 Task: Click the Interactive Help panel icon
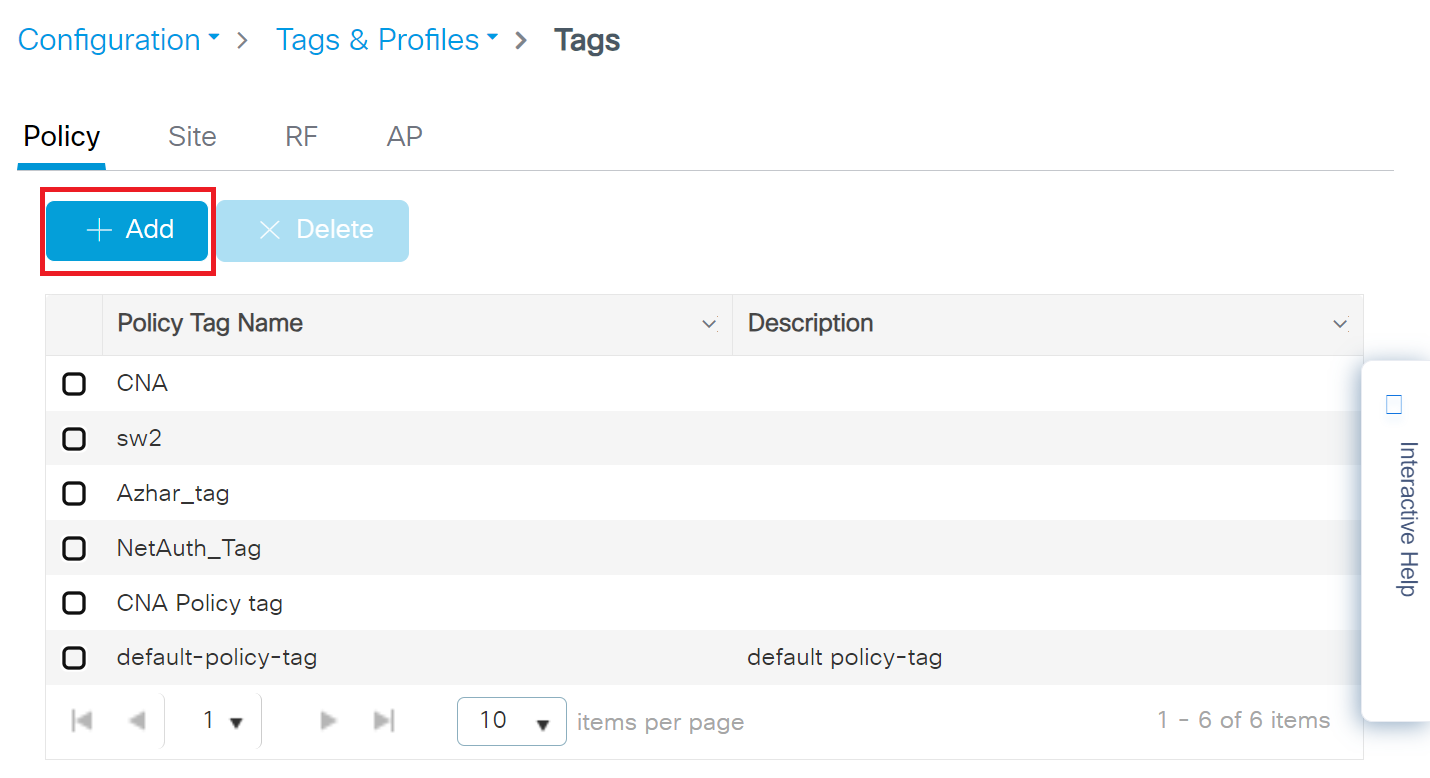click(x=1395, y=405)
